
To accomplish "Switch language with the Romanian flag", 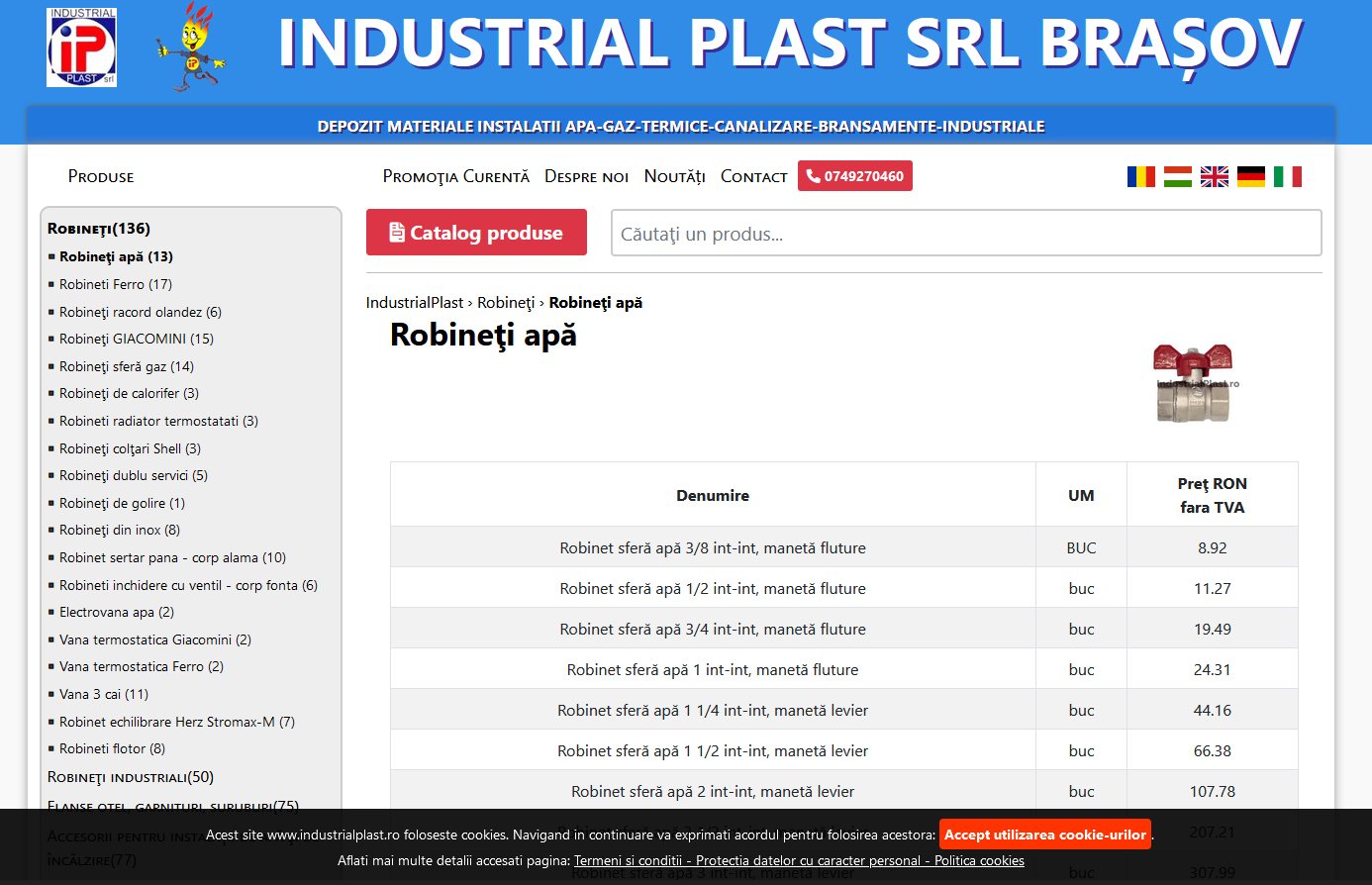I will click(x=1141, y=177).
